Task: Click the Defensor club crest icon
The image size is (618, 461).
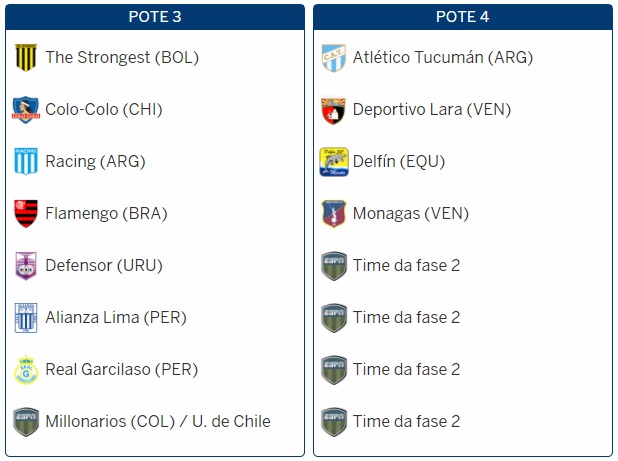Action: [x=25, y=266]
